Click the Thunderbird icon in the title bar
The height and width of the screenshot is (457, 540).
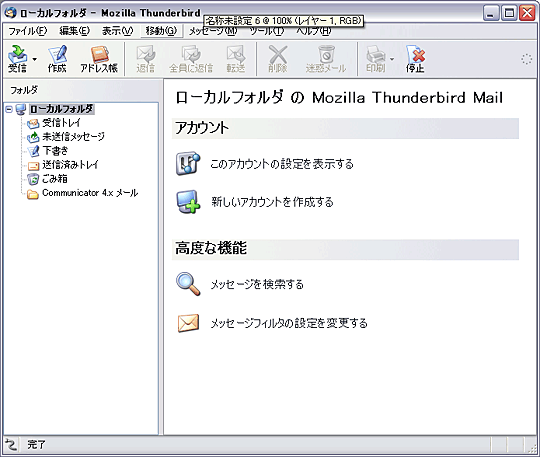(x=10, y=13)
